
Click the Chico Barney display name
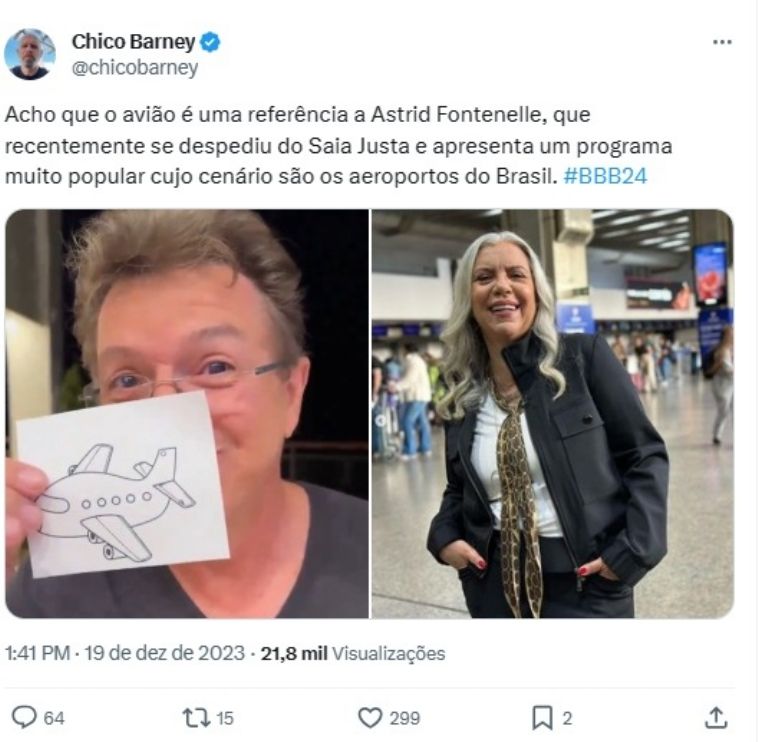coord(133,42)
